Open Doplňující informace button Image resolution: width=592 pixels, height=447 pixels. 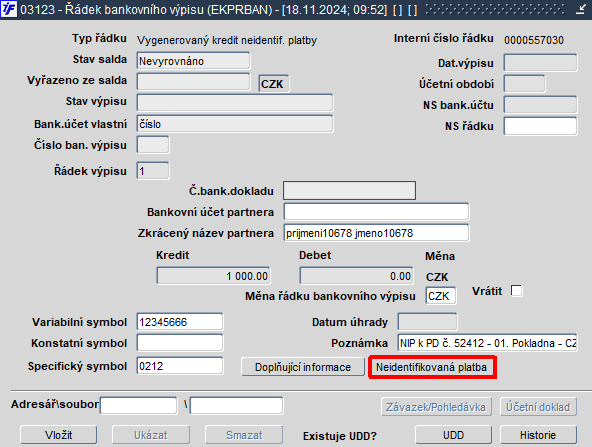tap(303, 367)
